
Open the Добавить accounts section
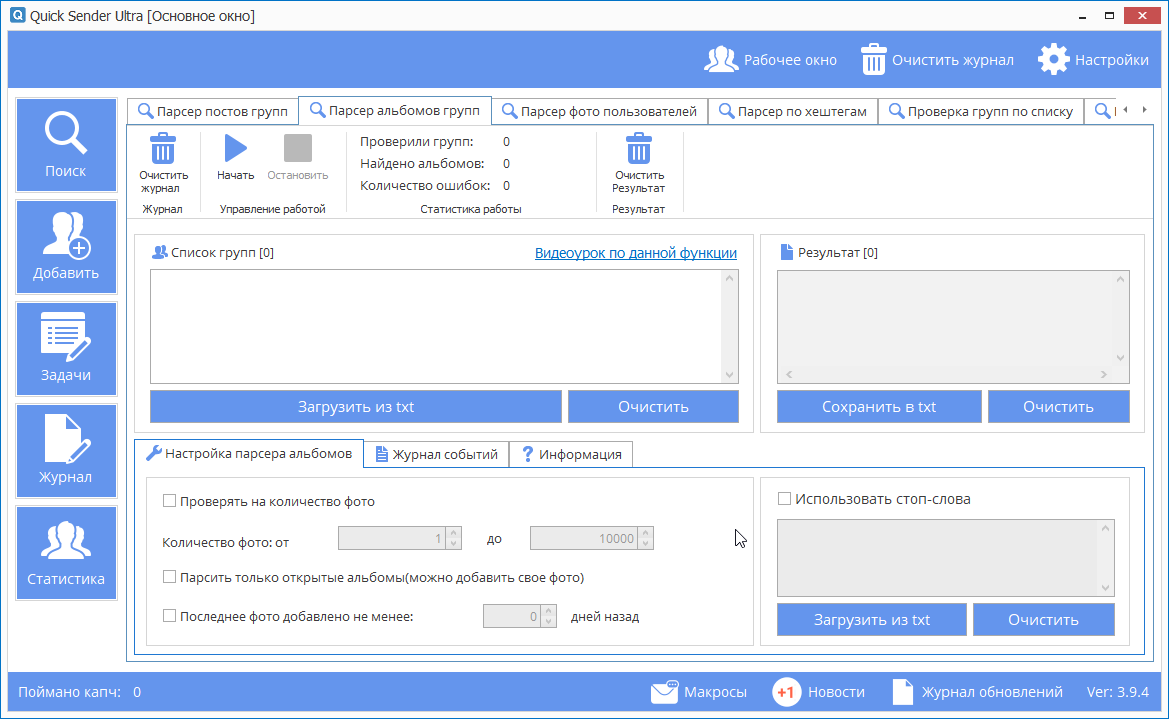click(x=66, y=247)
